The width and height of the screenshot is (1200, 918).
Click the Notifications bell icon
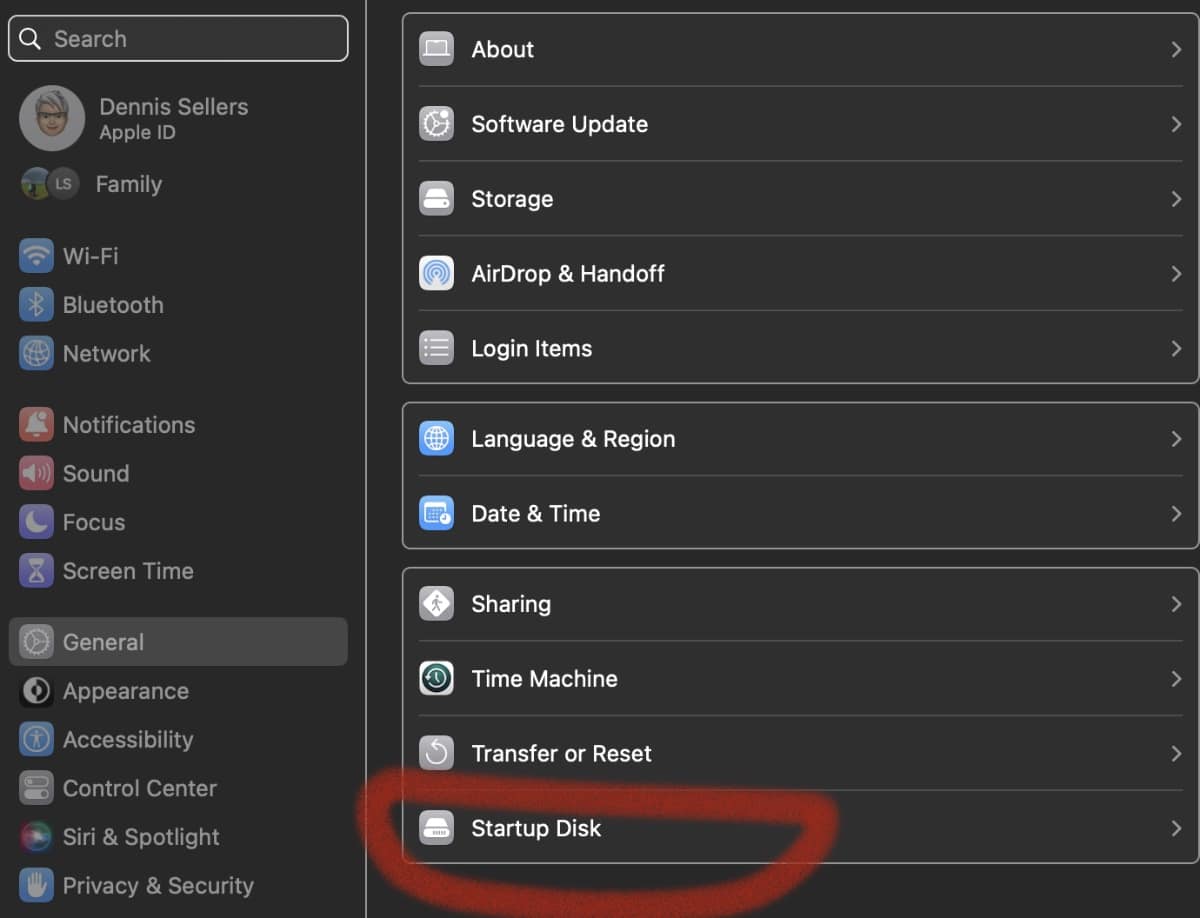(x=37, y=425)
